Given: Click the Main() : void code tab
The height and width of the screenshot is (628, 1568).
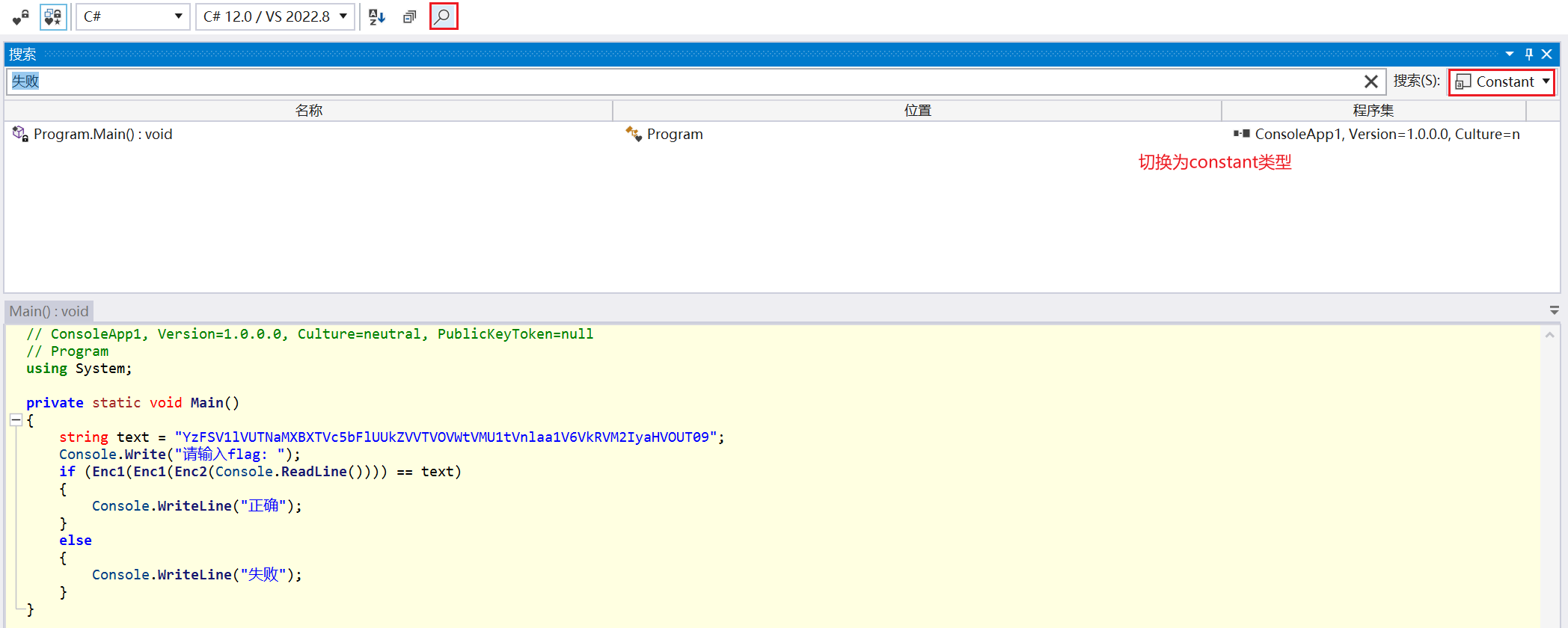Looking at the screenshot, I should [49, 311].
